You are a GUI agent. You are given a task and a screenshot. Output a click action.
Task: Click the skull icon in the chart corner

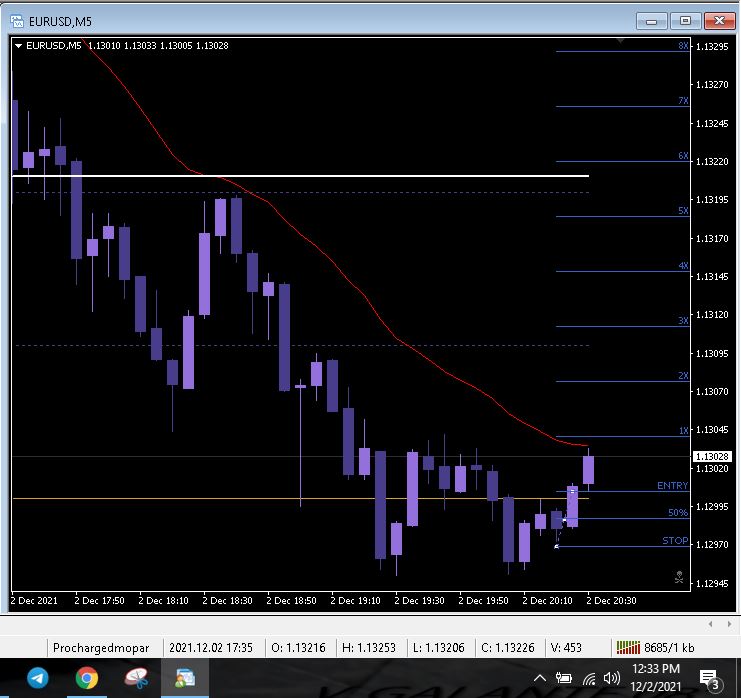[679, 577]
